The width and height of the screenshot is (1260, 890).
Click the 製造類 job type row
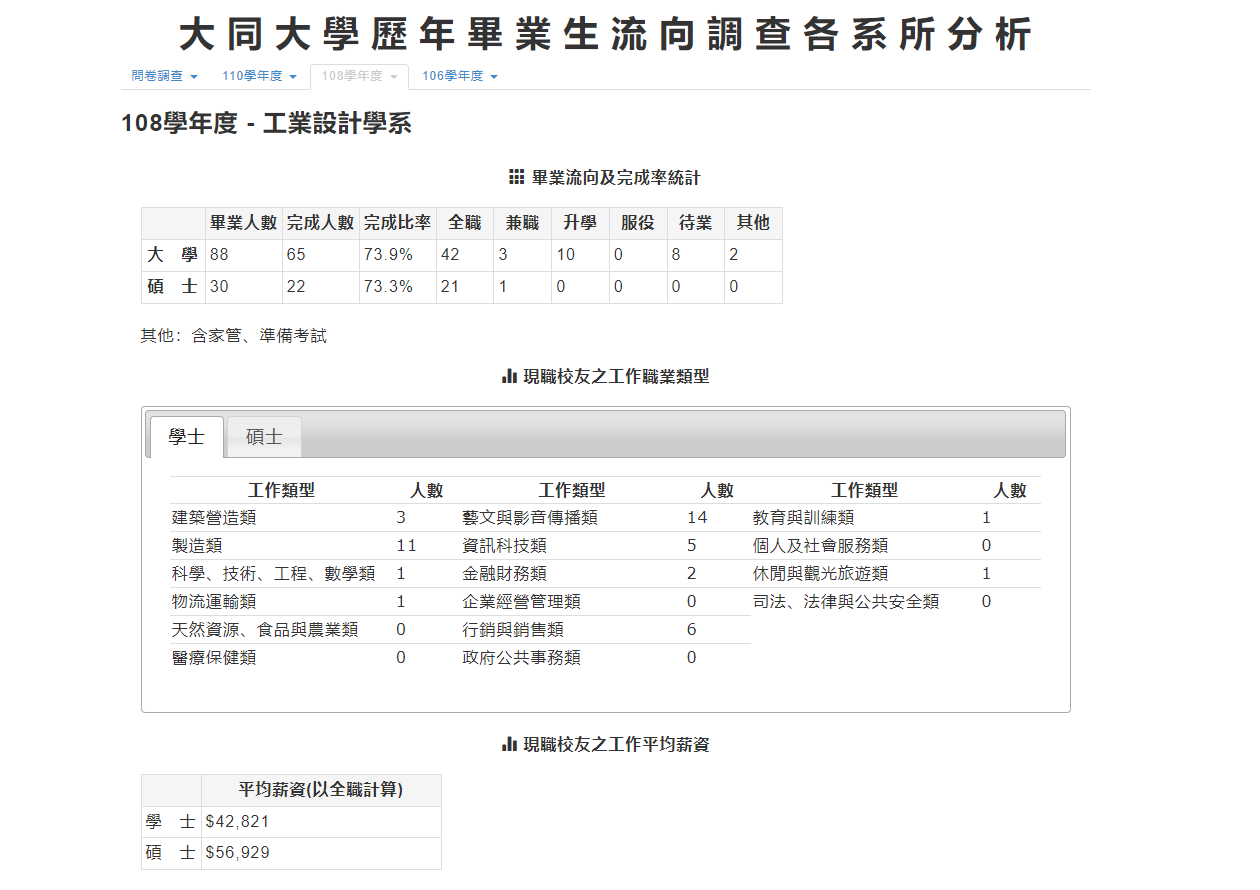(315, 546)
